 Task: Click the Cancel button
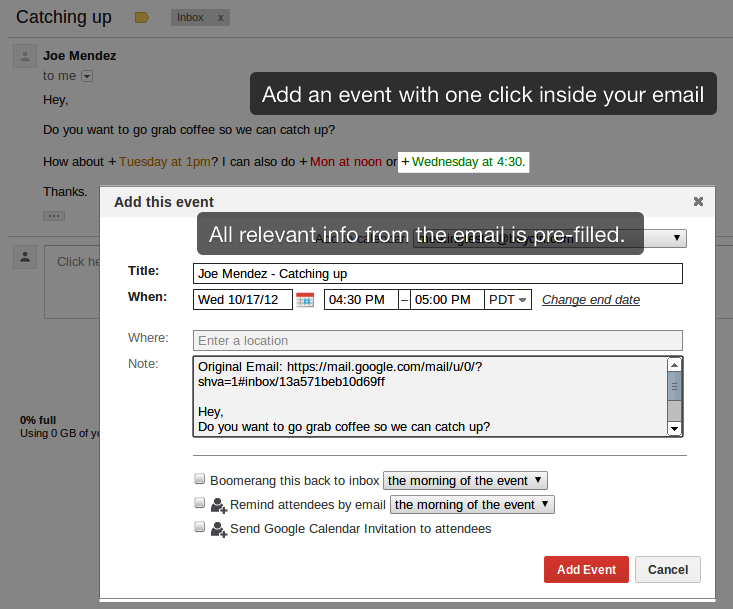point(668,569)
